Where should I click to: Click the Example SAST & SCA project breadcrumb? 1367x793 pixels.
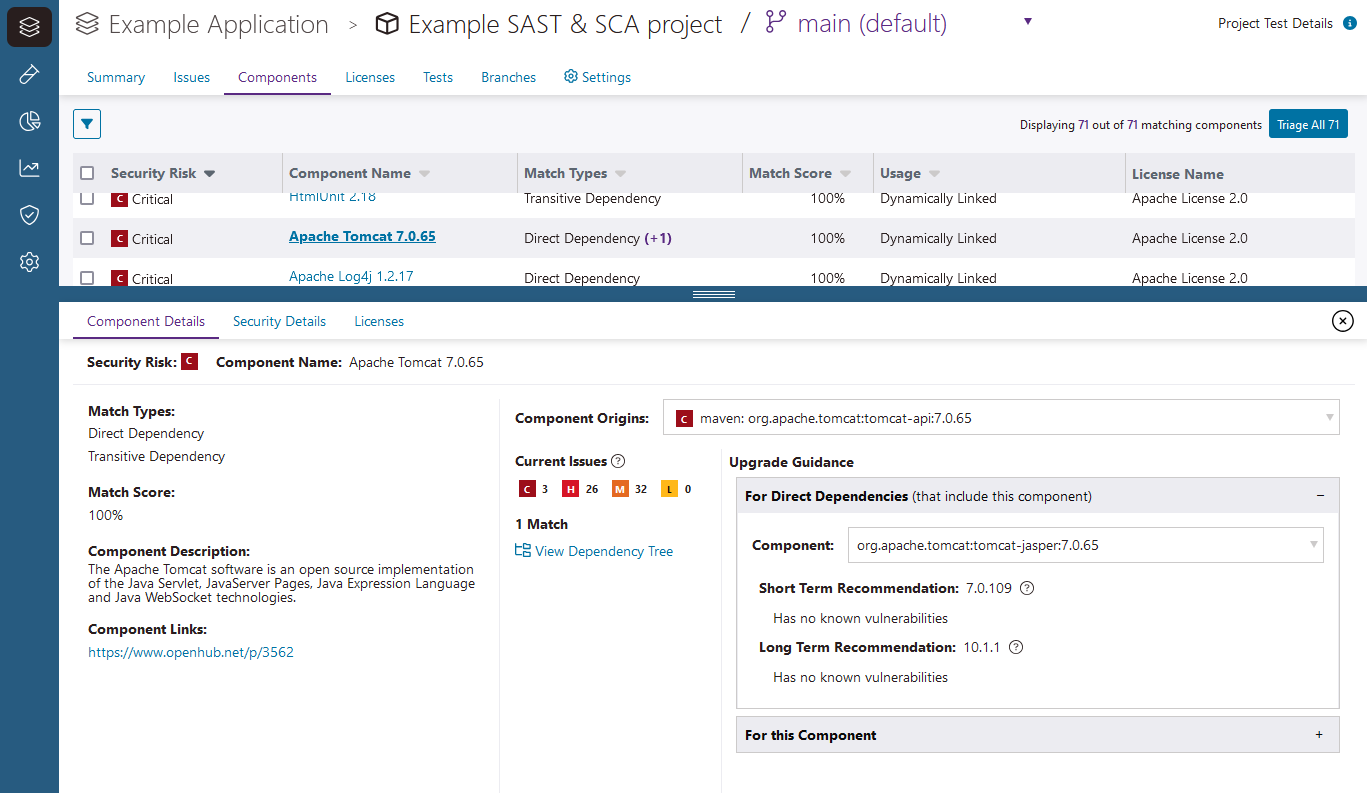click(x=565, y=24)
